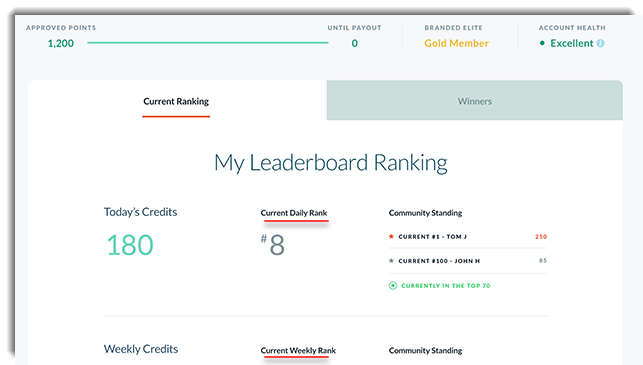
Task: Click the Current Weekly Rank label
Action: pyautogui.click(x=298, y=351)
